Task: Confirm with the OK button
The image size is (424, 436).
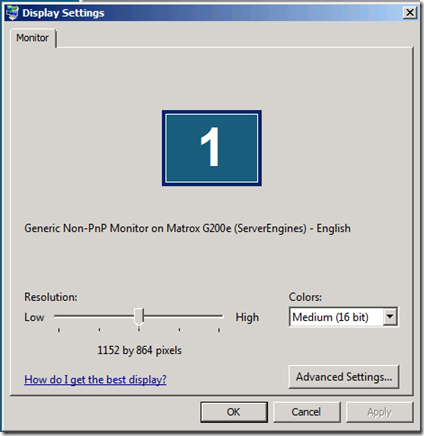Action: [x=234, y=412]
